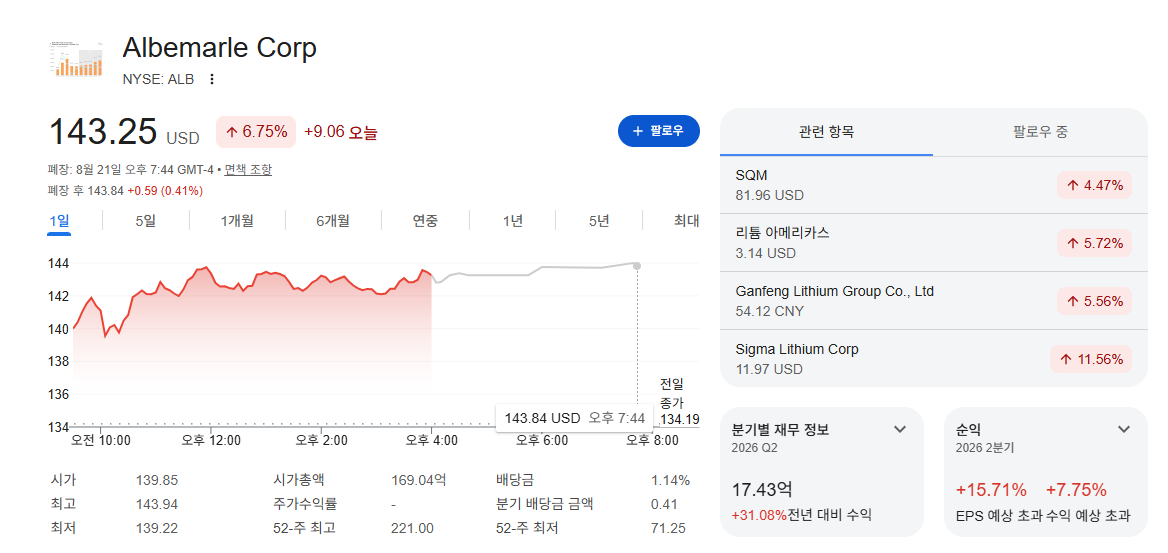The height and width of the screenshot is (553, 1168).
Task: Expand the 순익 card chevron
Action: 1124,429
